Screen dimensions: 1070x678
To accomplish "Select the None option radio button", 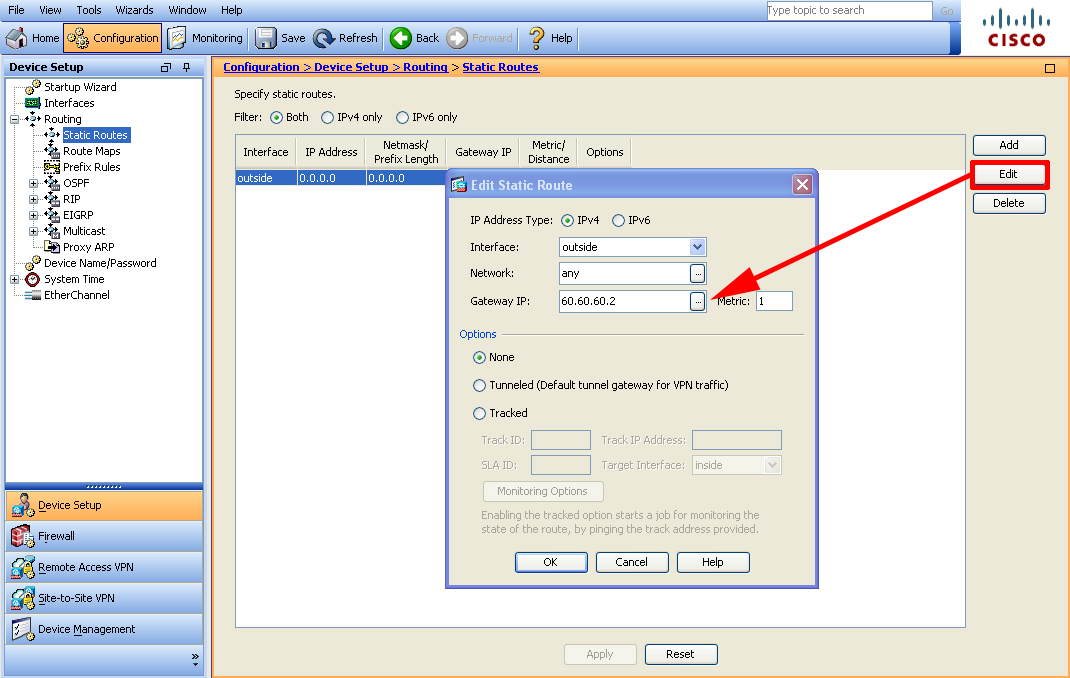I will pyautogui.click(x=480, y=357).
